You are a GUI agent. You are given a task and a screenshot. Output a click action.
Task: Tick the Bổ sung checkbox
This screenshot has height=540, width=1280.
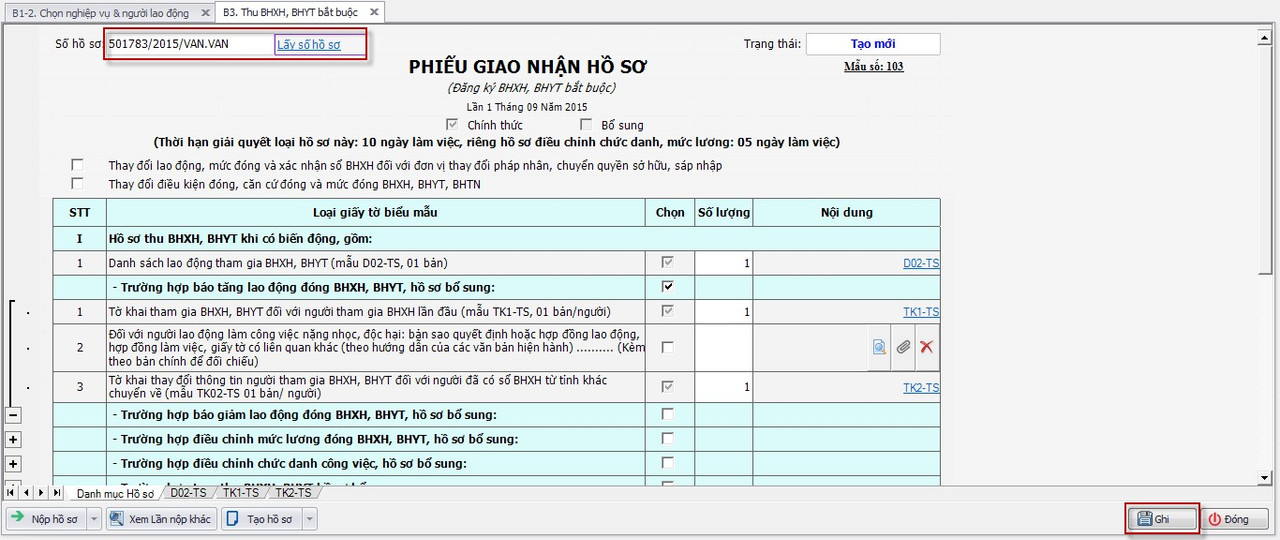[x=586, y=125]
